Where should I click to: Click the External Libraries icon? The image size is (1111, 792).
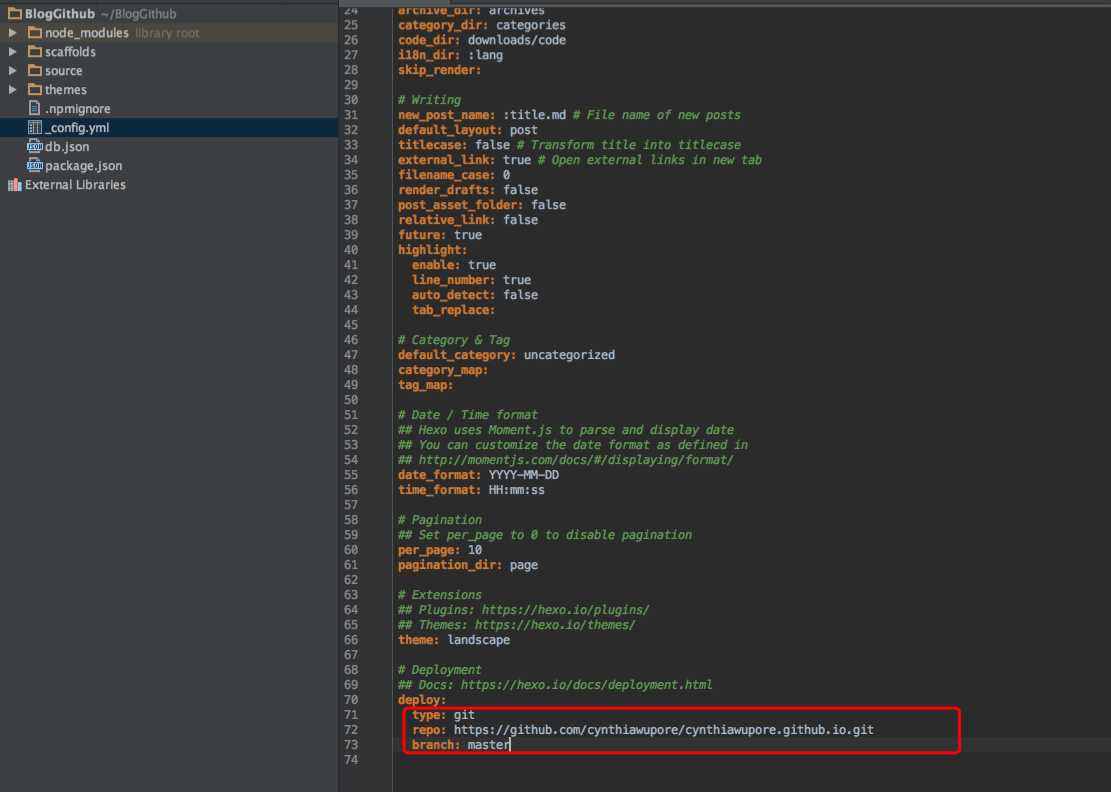point(15,185)
